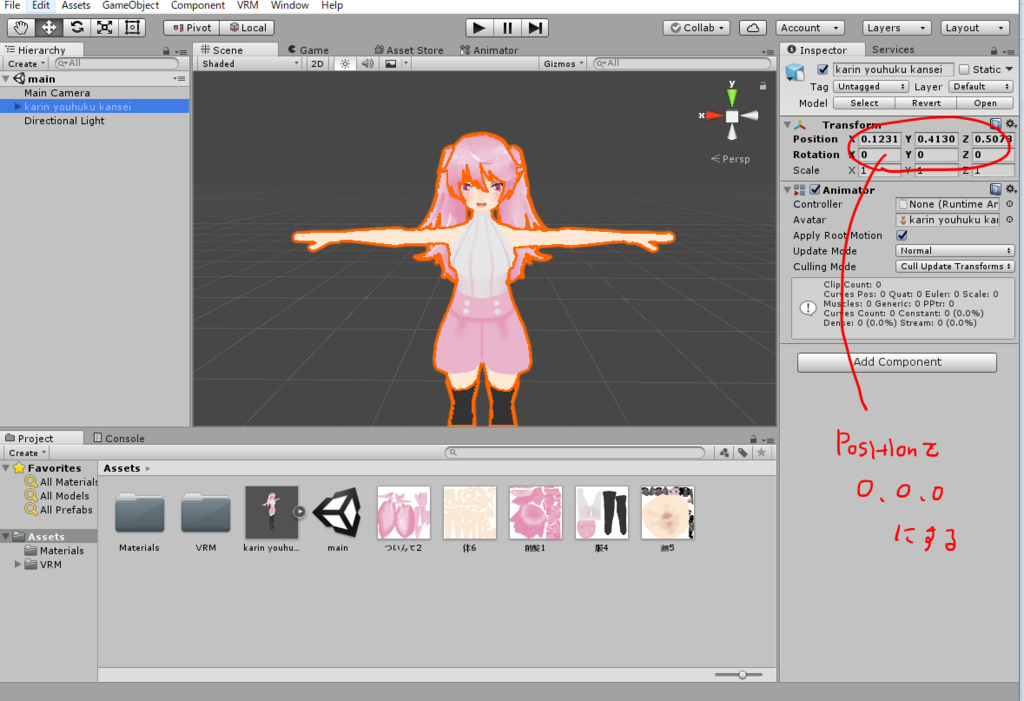The width and height of the screenshot is (1024, 701).
Task: Click the Hierarchy search field
Action: pos(117,63)
